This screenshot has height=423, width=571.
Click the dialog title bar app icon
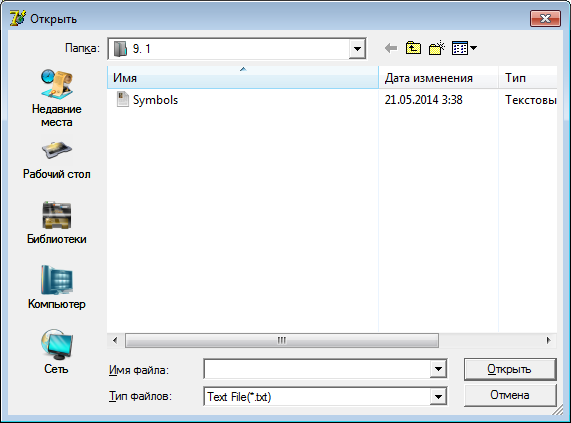(17, 19)
